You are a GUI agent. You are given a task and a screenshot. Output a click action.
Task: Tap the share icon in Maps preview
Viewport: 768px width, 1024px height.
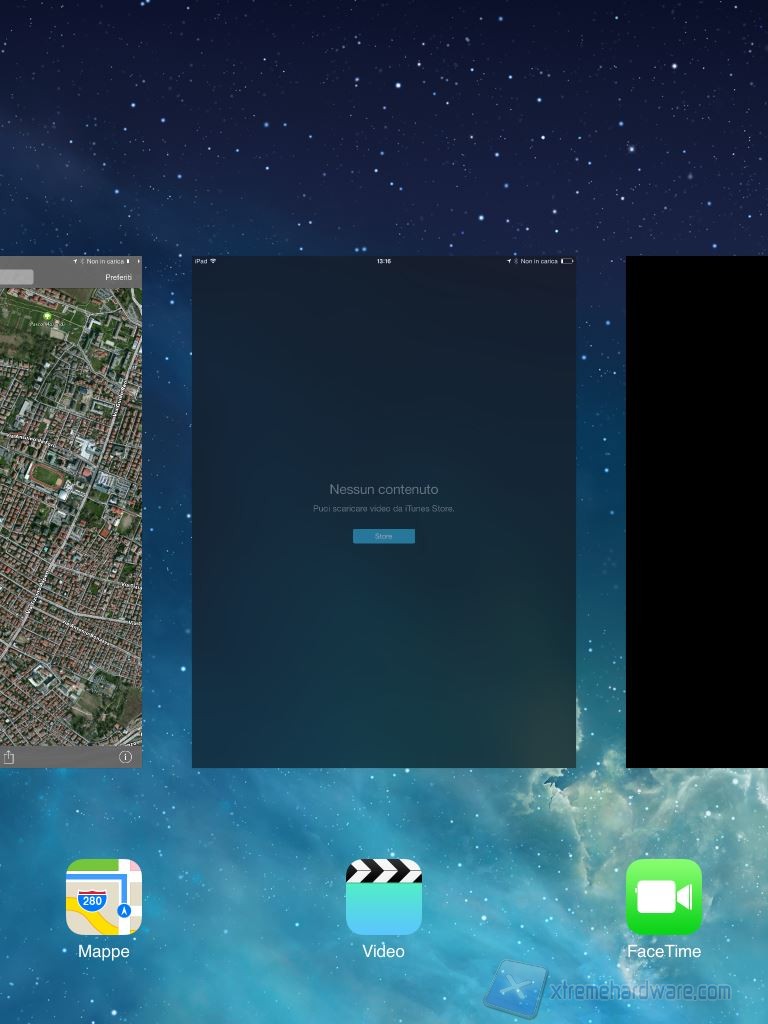coord(9,757)
